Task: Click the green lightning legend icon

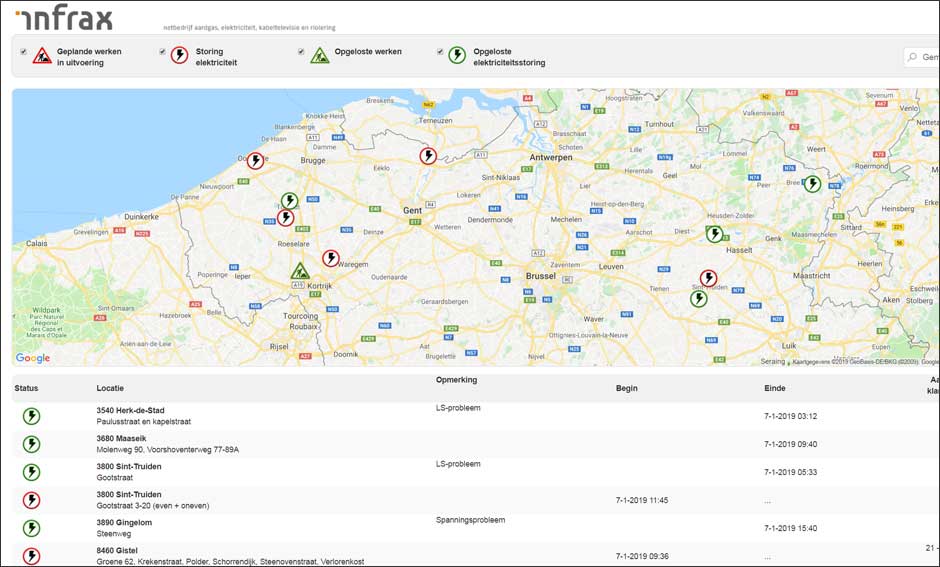Action: click(457, 55)
